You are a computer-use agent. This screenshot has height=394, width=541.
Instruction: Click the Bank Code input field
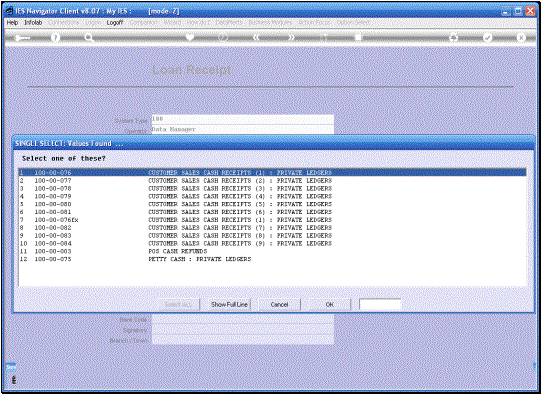coord(243,319)
